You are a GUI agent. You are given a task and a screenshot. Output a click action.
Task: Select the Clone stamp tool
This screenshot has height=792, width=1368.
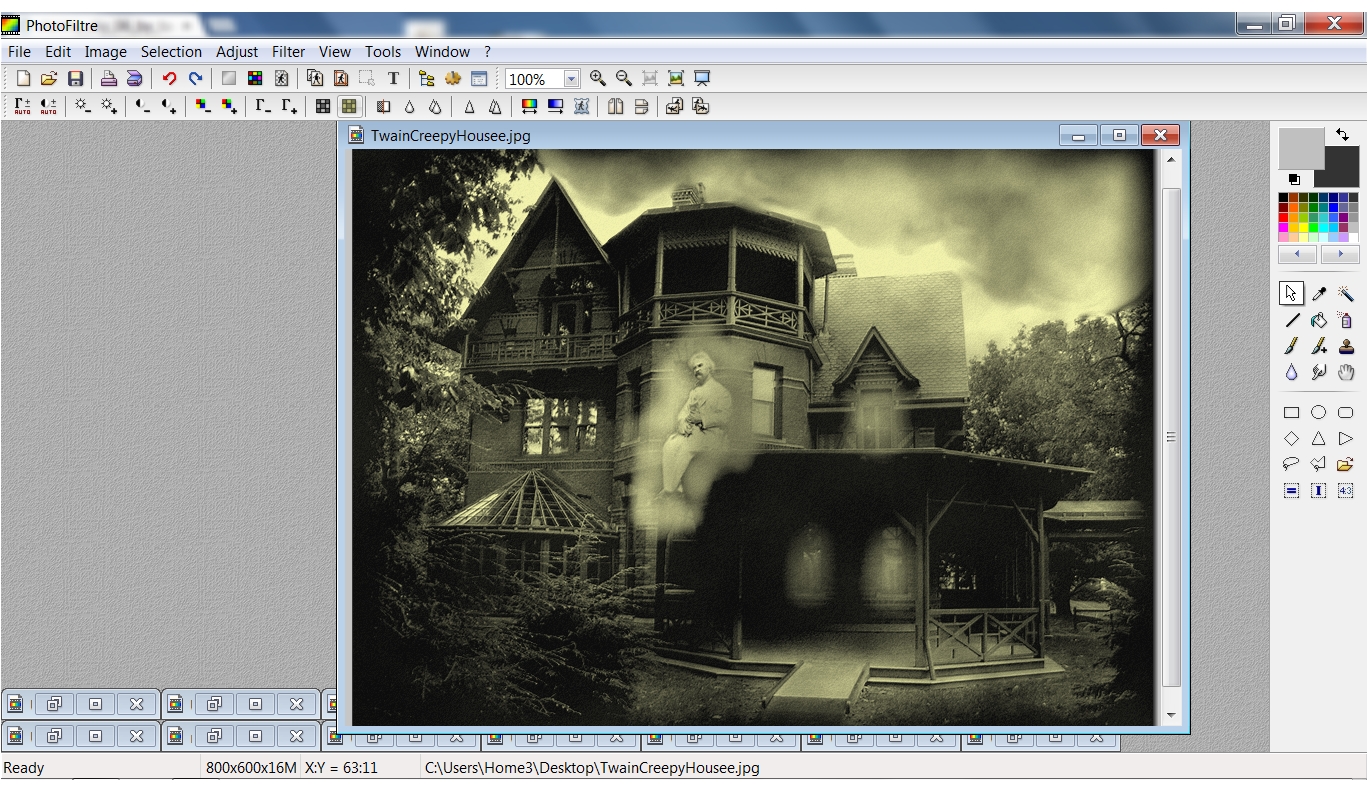point(1346,347)
